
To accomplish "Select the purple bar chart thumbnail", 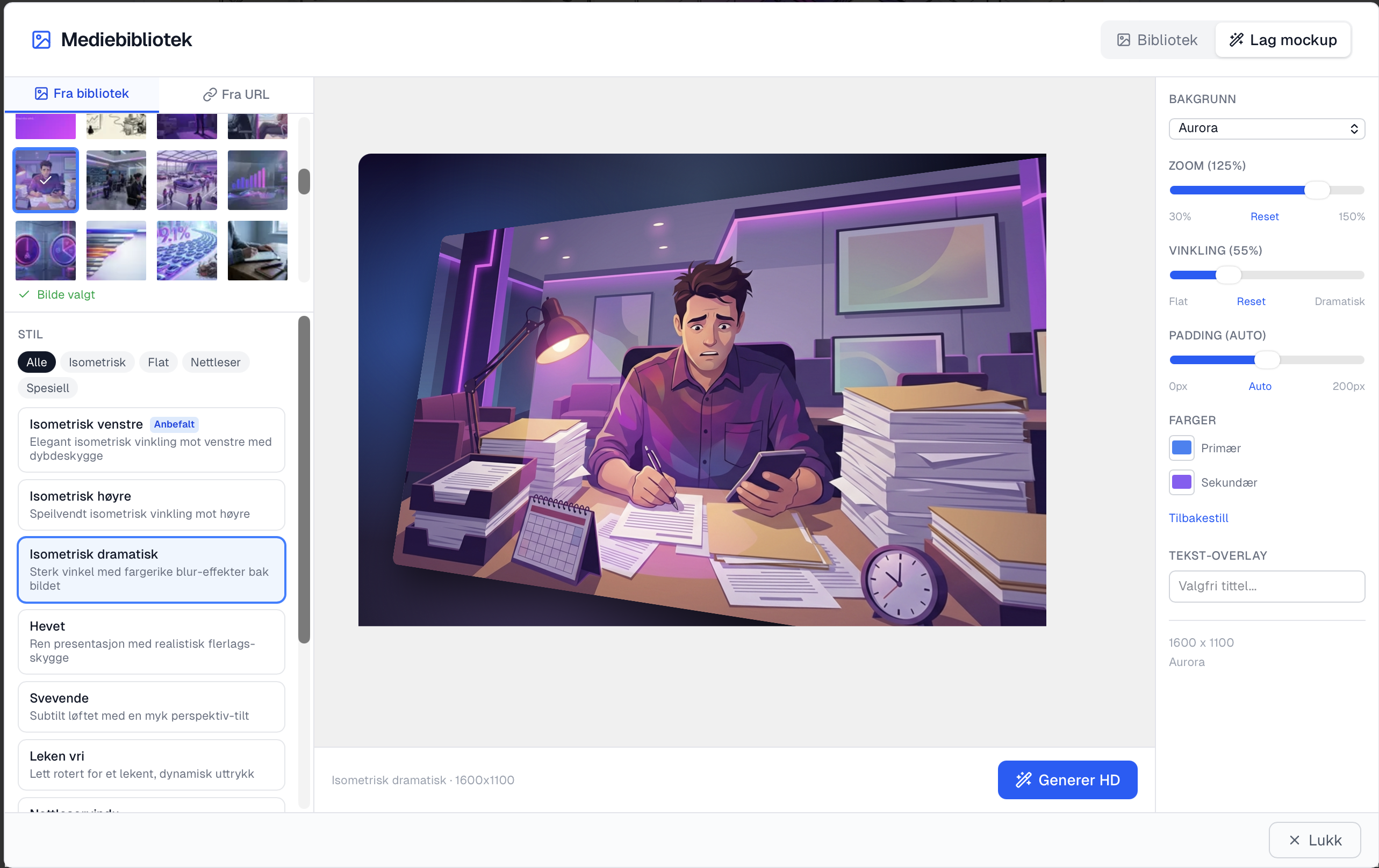I will (x=258, y=180).
